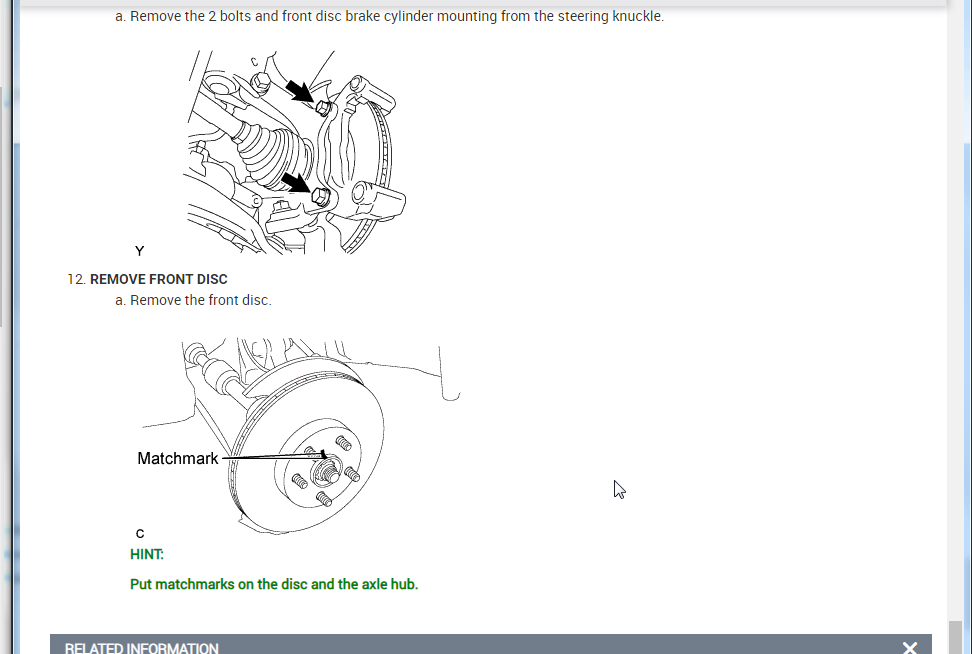
Task: Click 'Put matchmarks on the disc and the axle hub.'
Action: point(274,584)
